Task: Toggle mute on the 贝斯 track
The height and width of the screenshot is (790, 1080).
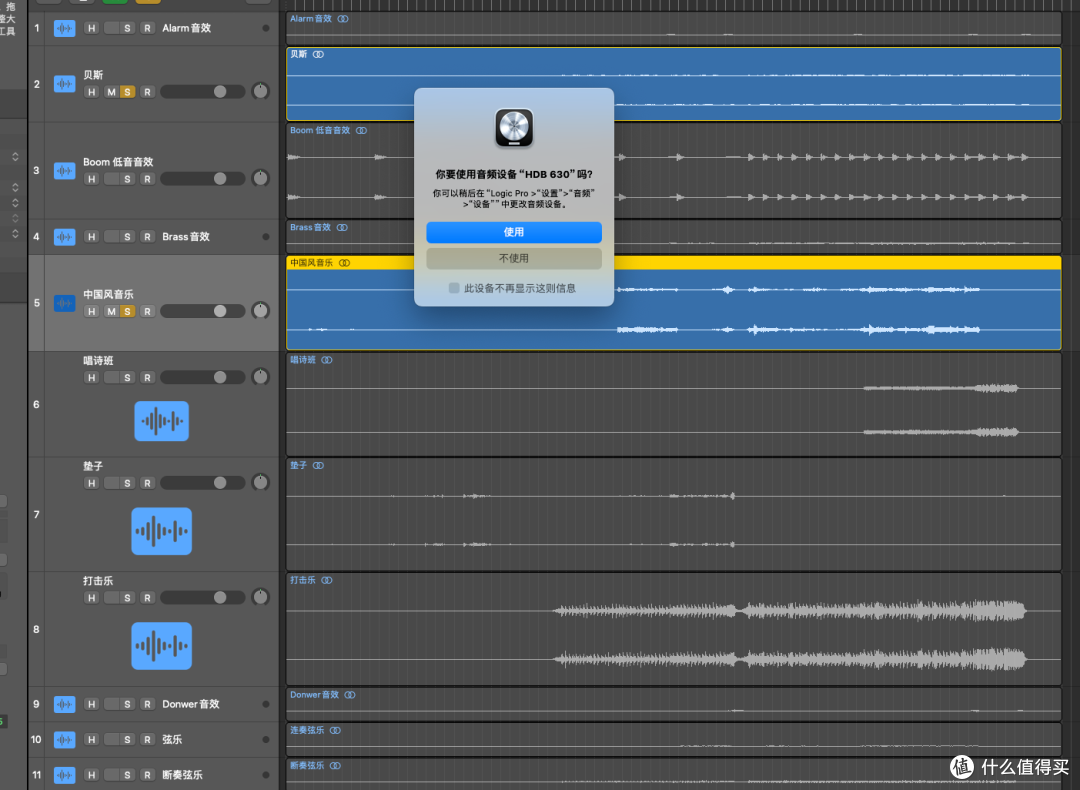Action: (111, 92)
